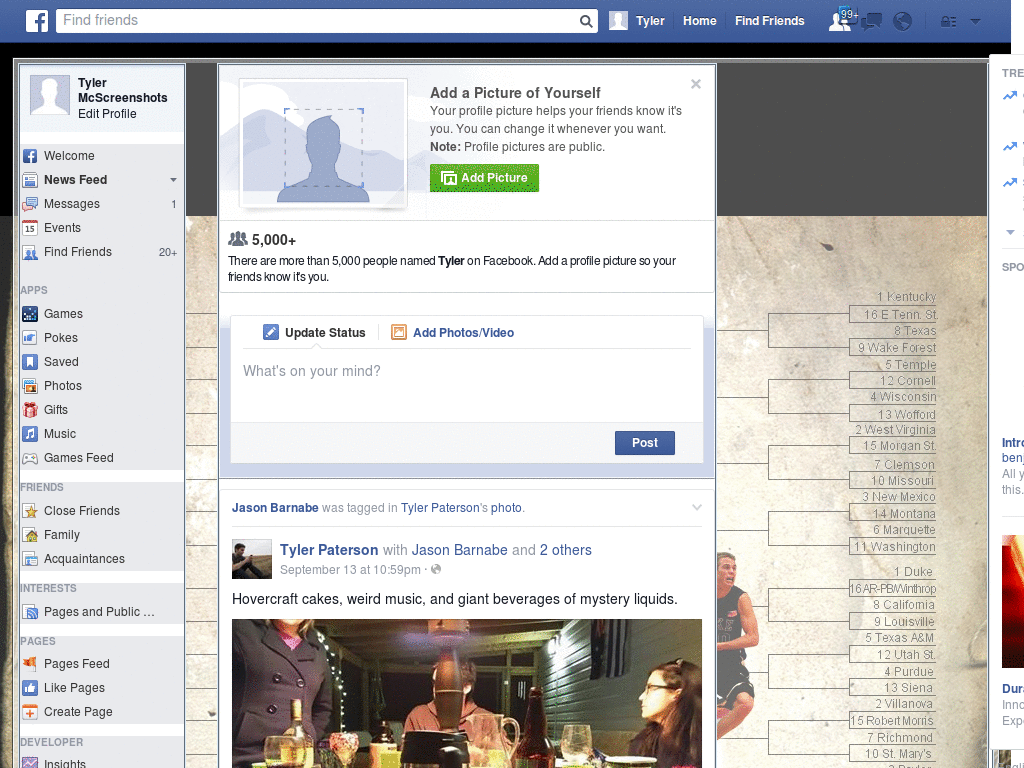Screen dimensions: 1024x768
Task: Click the Acquaintances icon
Action: (30, 559)
